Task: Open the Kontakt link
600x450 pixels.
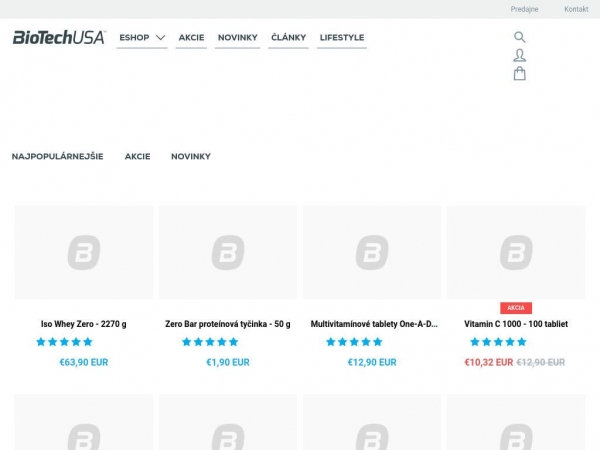Action: point(576,9)
